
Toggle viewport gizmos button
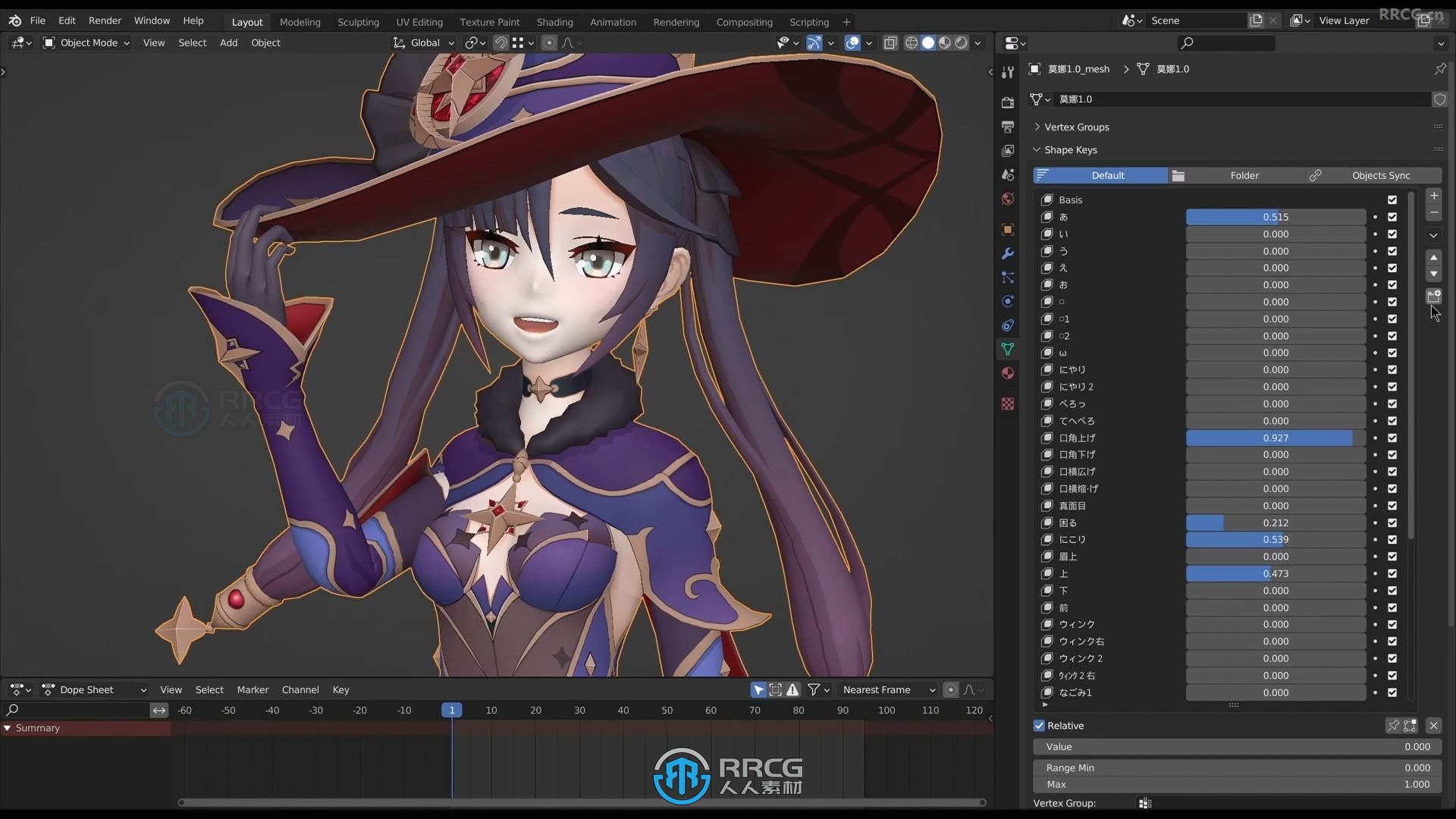click(x=814, y=43)
